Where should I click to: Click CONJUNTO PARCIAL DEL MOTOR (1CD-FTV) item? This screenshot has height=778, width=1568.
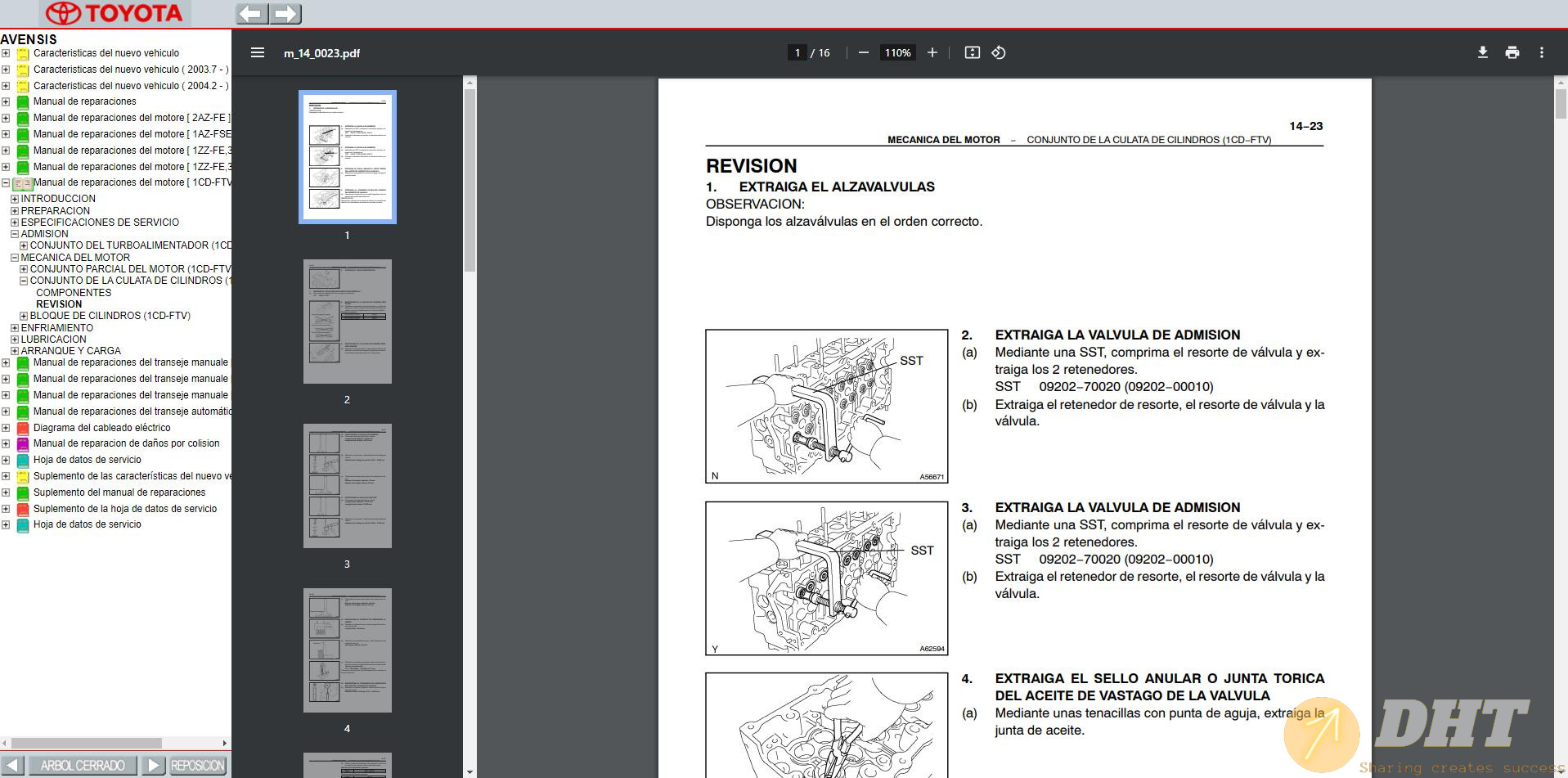point(131,269)
